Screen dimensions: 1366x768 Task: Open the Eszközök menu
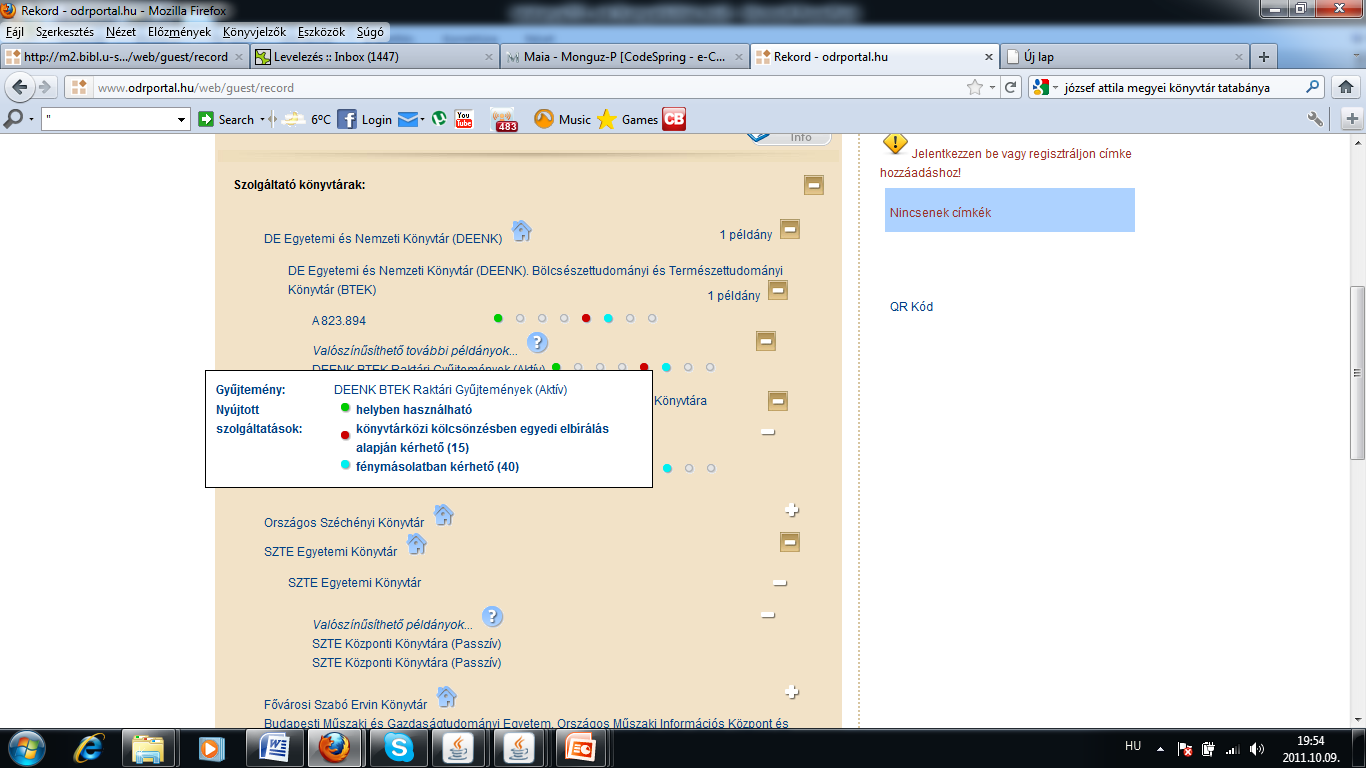(x=321, y=32)
